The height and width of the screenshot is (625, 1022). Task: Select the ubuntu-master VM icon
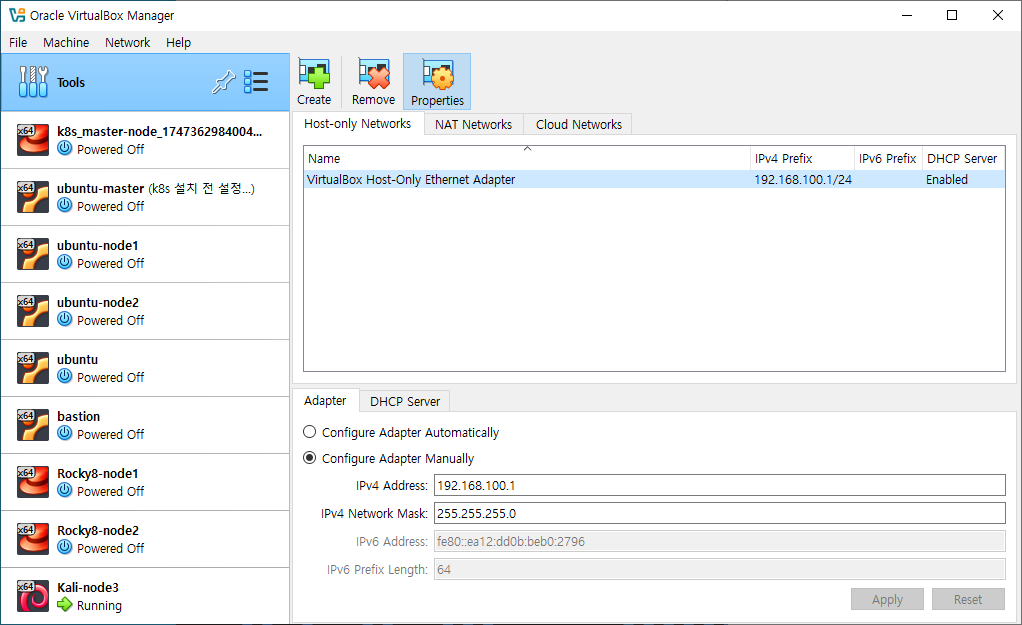pyautogui.click(x=33, y=197)
